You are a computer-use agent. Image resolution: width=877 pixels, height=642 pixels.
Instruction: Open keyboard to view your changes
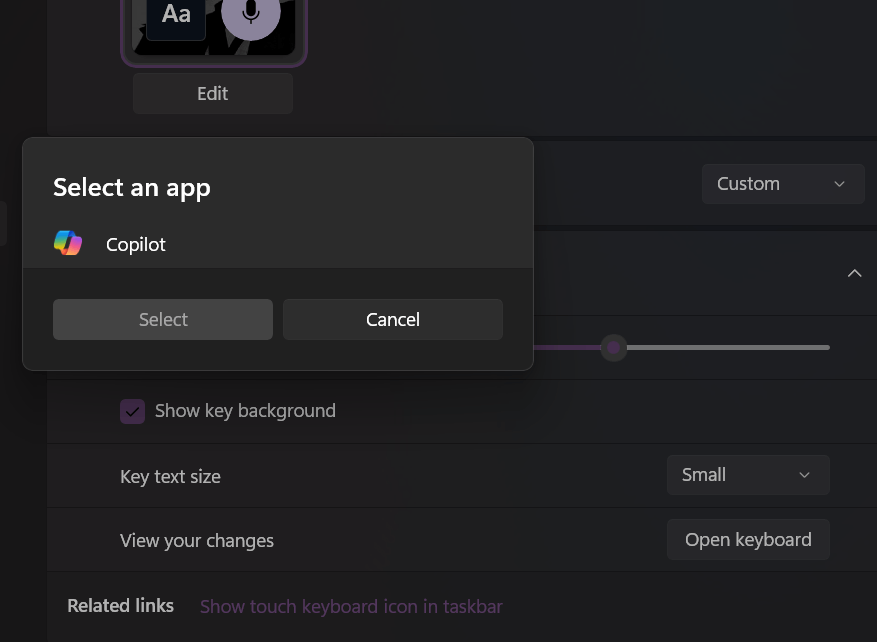click(x=748, y=540)
